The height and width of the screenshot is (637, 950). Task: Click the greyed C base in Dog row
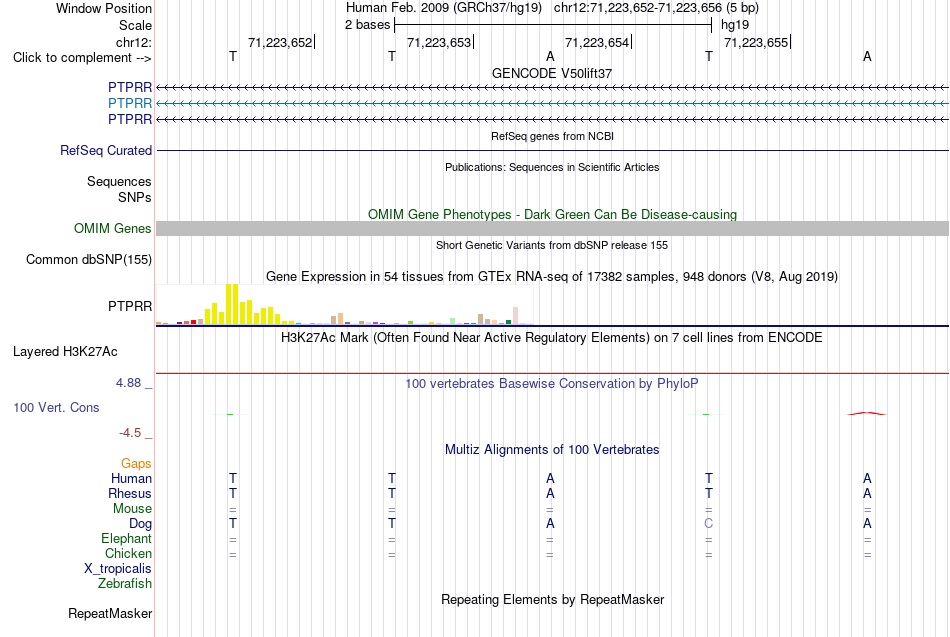coord(708,523)
